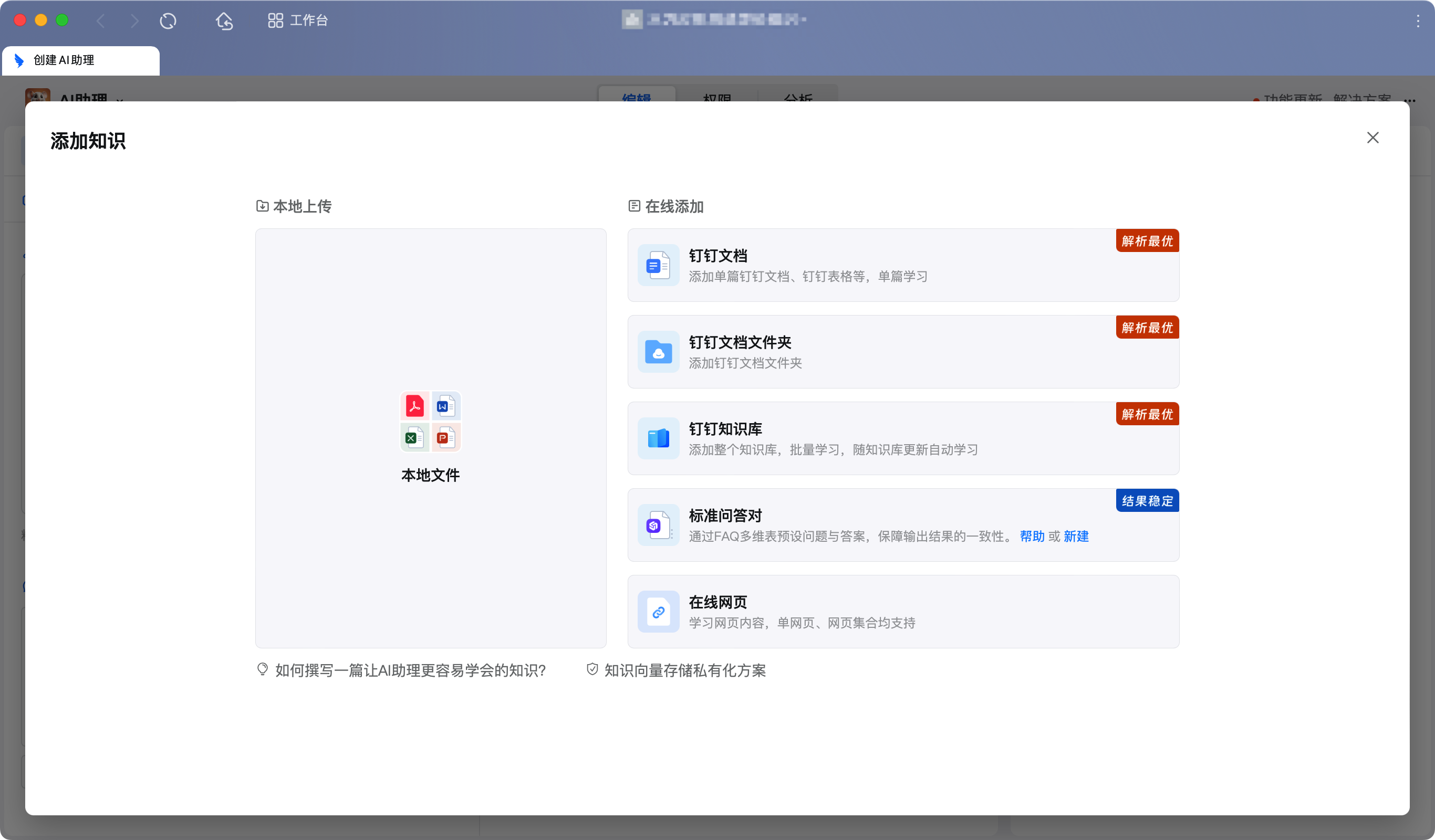Viewport: 1435px width, 840px height.
Task: Click the 解析最优 badge on 钉钉文档
Action: (x=1147, y=241)
